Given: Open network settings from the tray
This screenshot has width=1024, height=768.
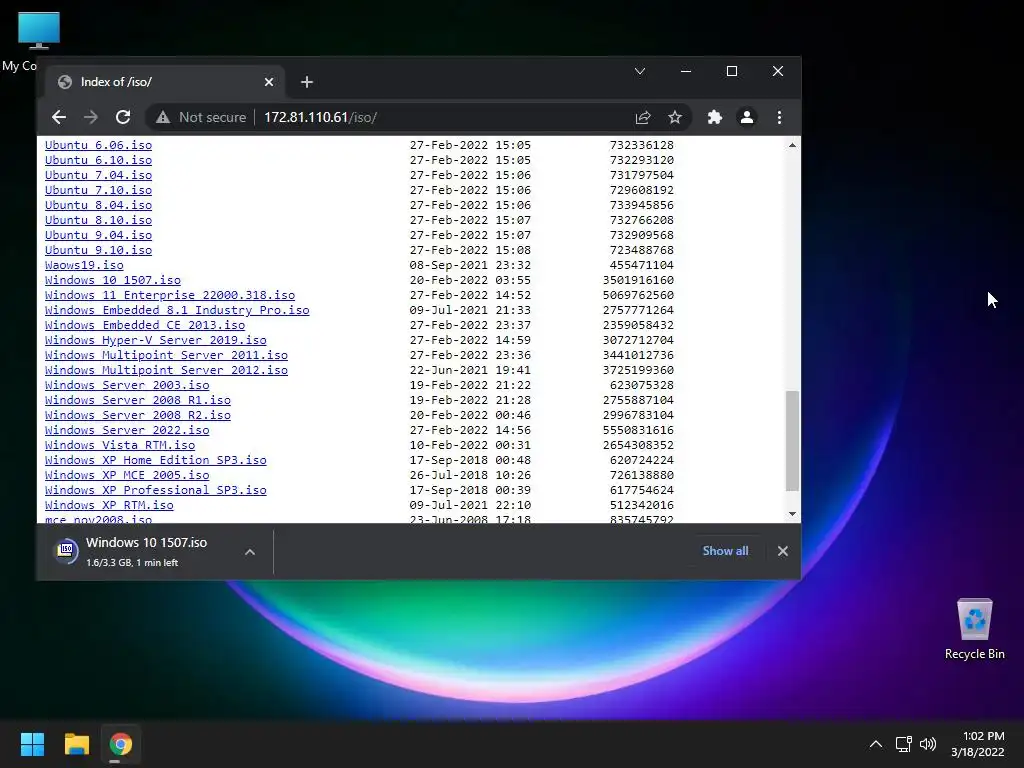Looking at the screenshot, I should 903,744.
